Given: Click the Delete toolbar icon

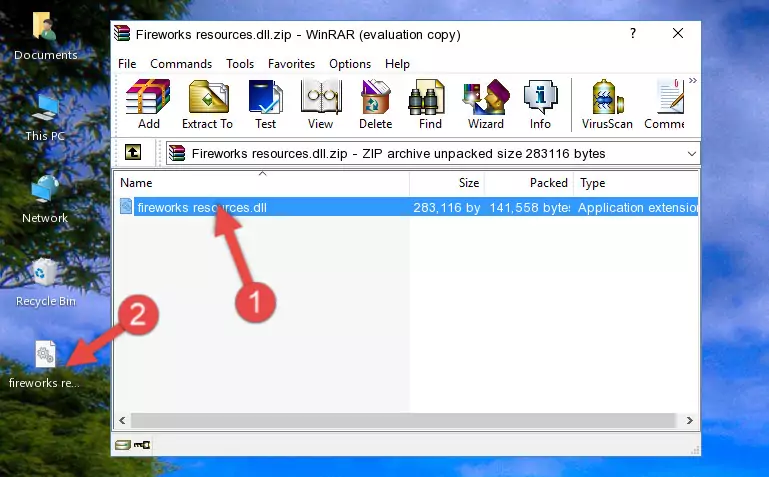Looking at the screenshot, I should (375, 104).
